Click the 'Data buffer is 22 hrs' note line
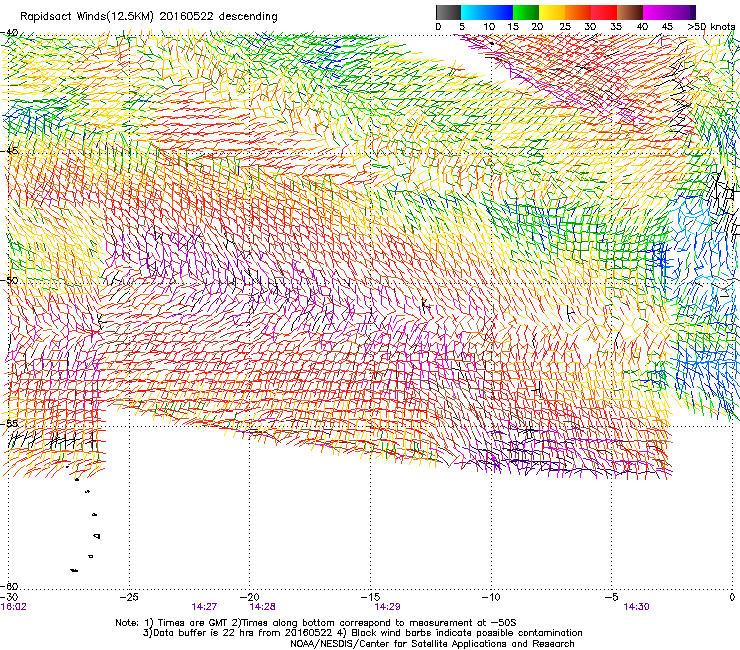The image size is (740, 650). (x=362, y=633)
